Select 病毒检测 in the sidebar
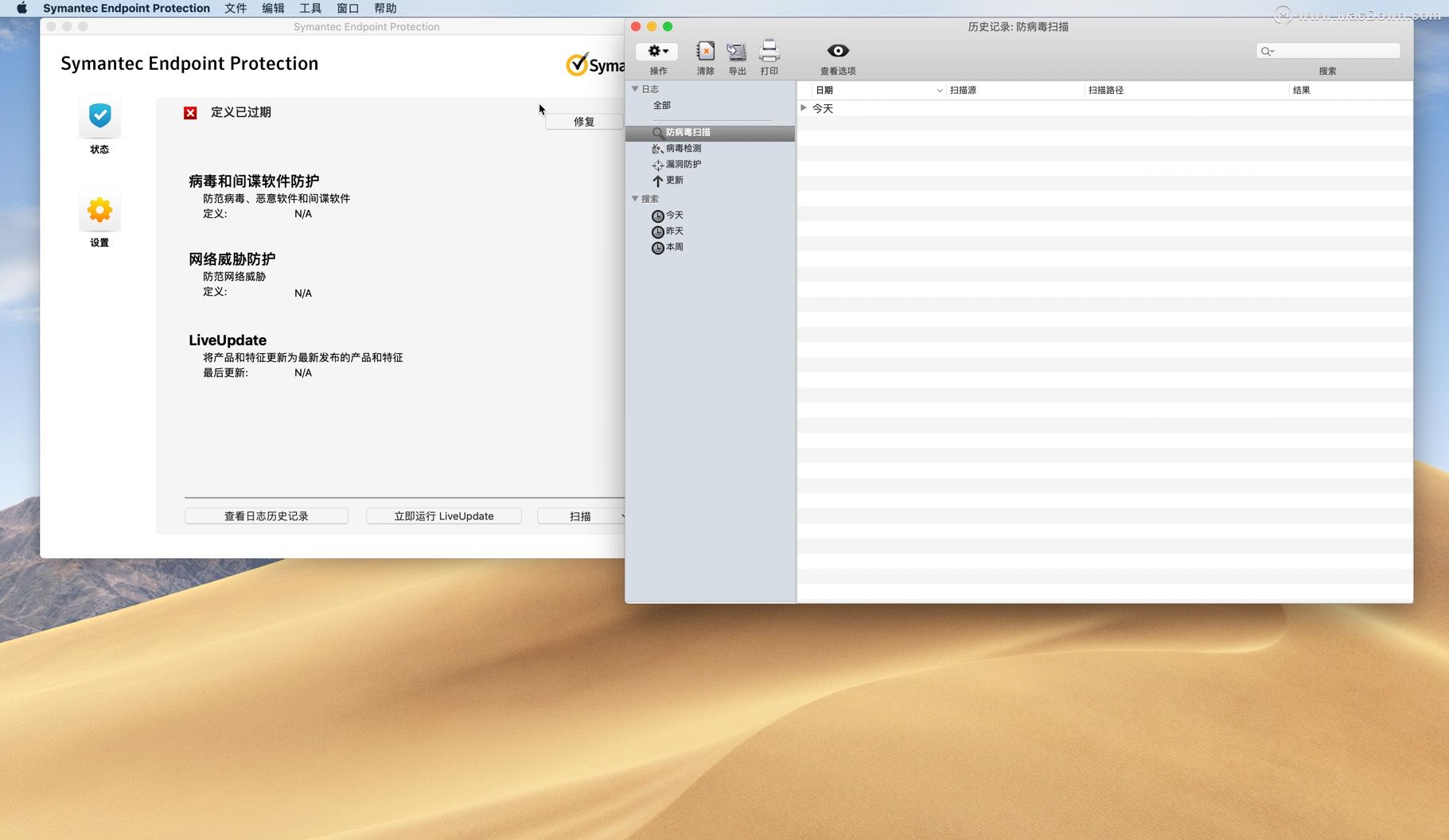The image size is (1449, 840). point(683,149)
